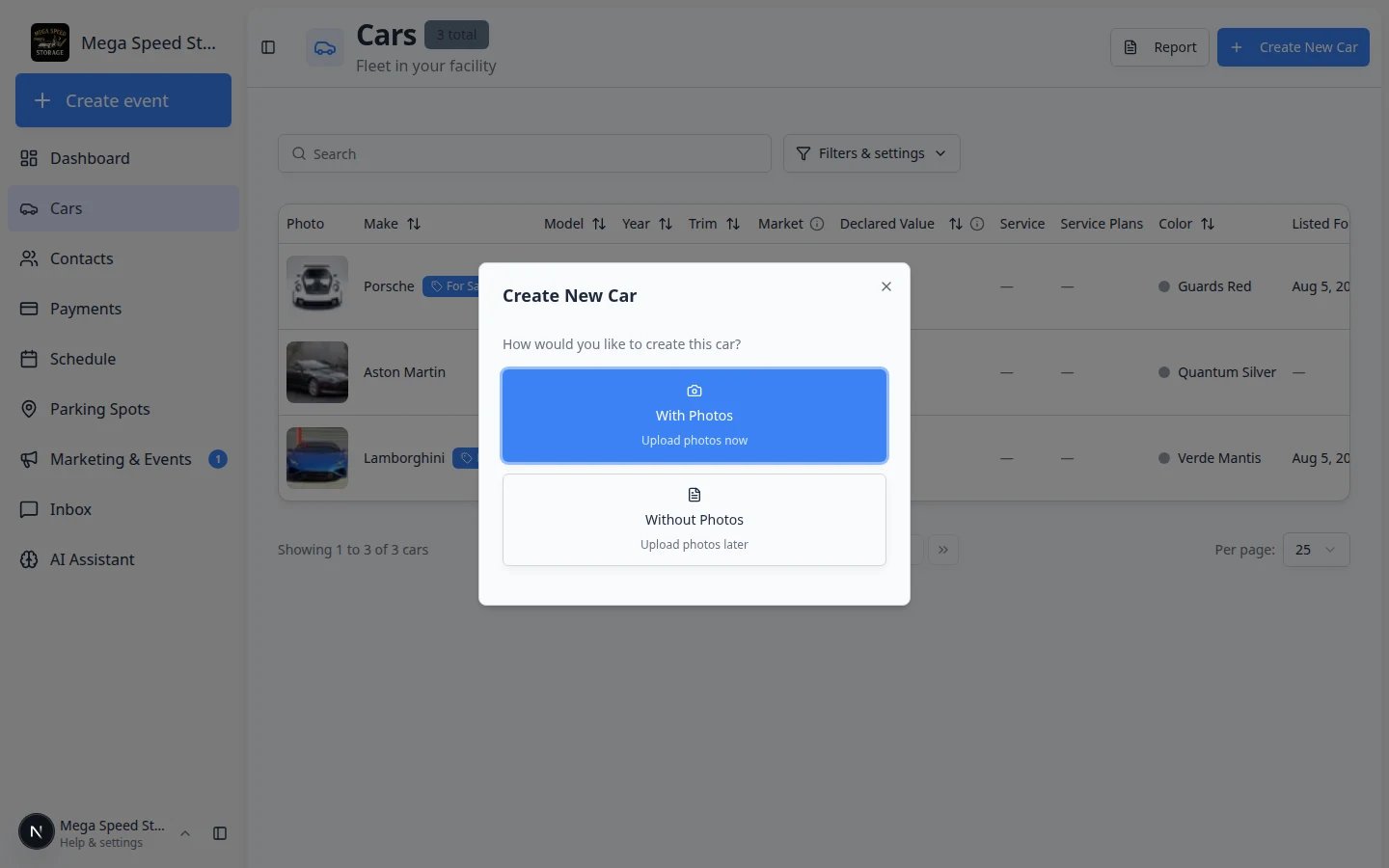Expand Filters & settings dropdown
Screen dimensions: 1389x868
tap(872, 153)
